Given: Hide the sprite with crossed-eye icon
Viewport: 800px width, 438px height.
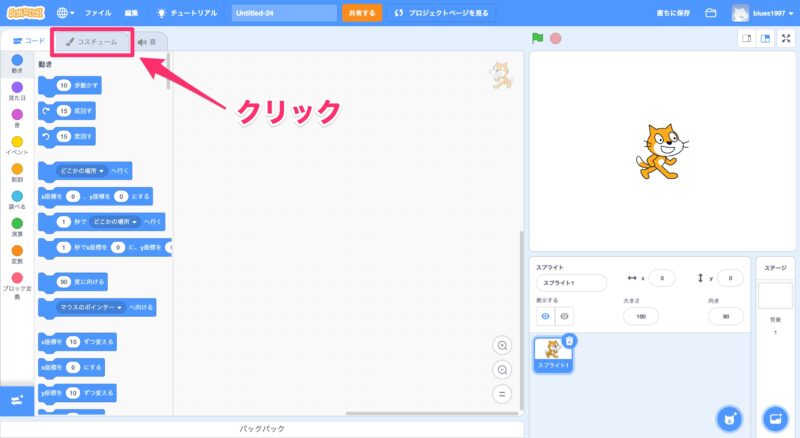Looking at the screenshot, I should (x=566, y=316).
